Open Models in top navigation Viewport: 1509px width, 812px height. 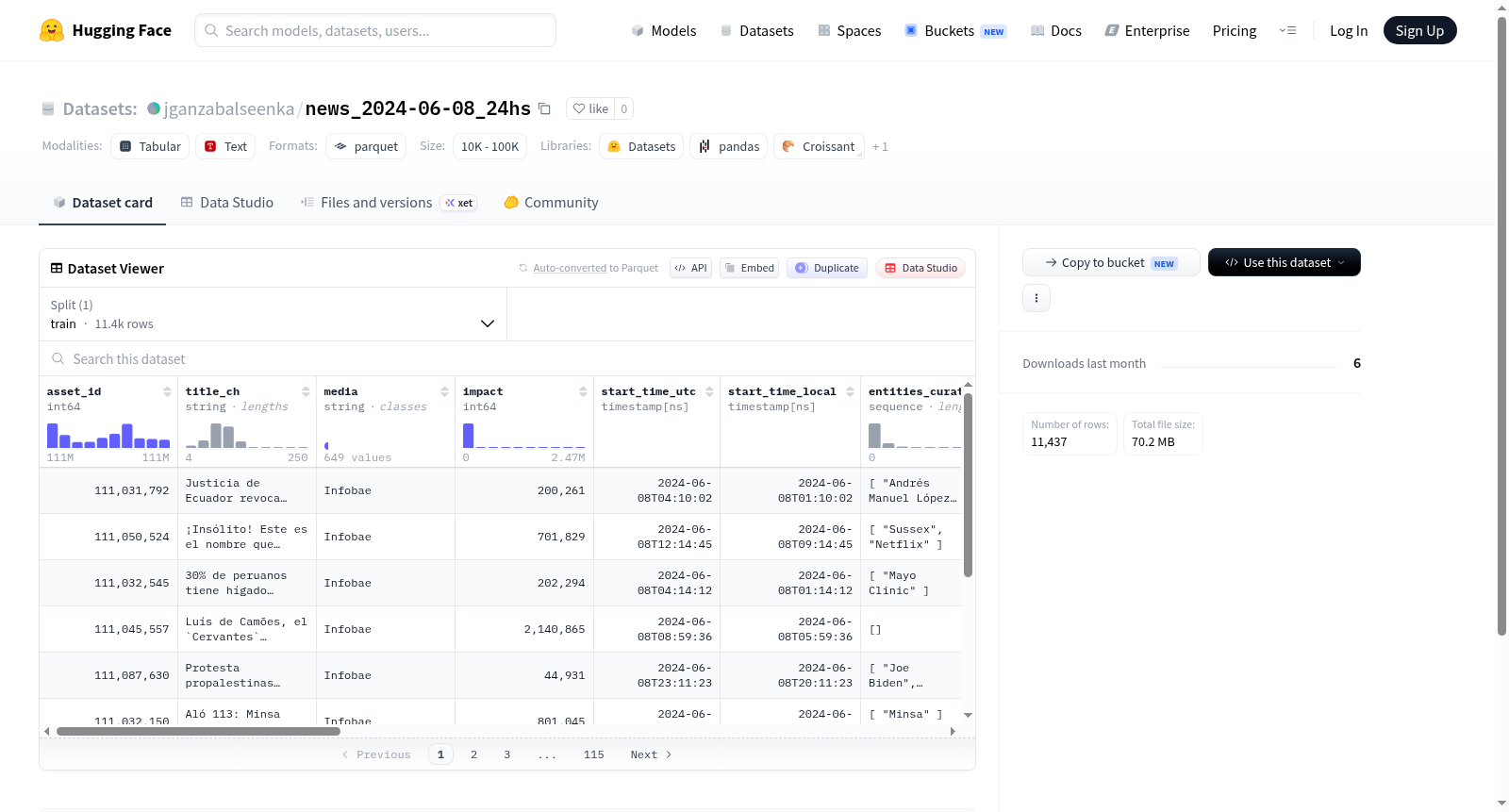(x=664, y=30)
